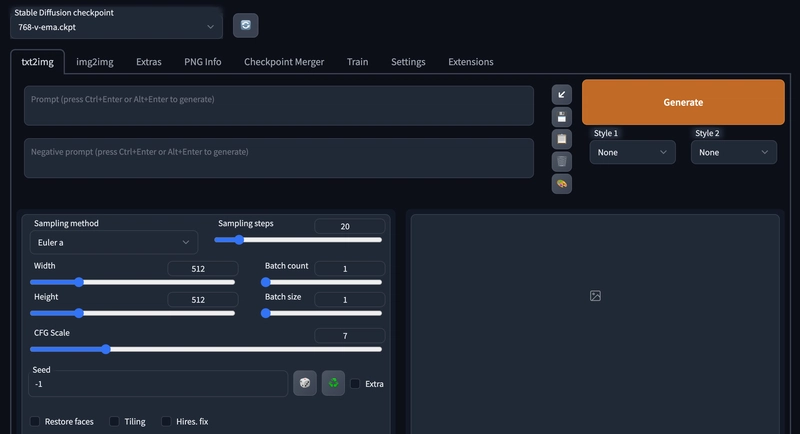800x434 pixels.
Task: Open the Extensions tab
Action: point(470,62)
